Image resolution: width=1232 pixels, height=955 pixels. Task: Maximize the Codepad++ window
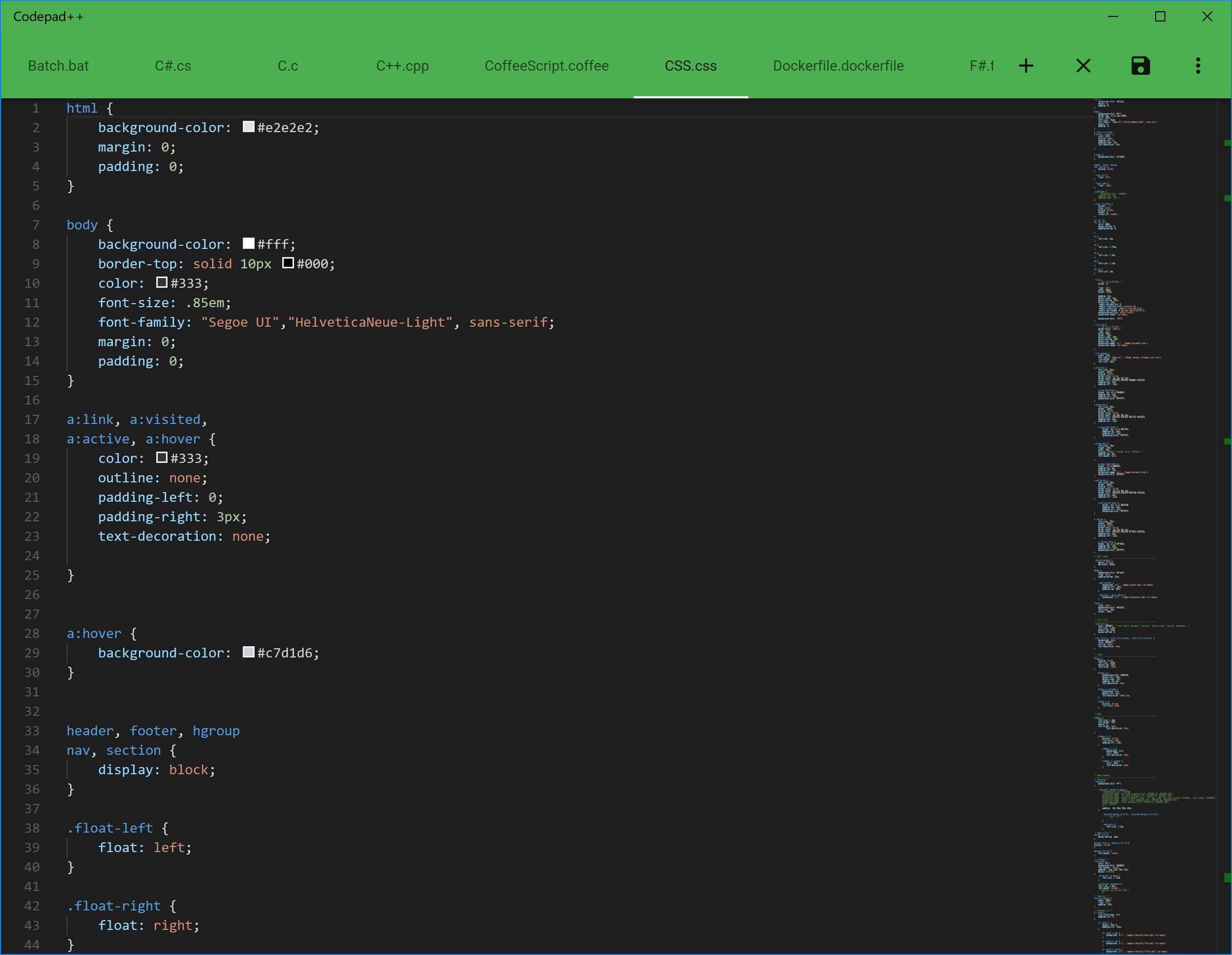[x=1160, y=17]
